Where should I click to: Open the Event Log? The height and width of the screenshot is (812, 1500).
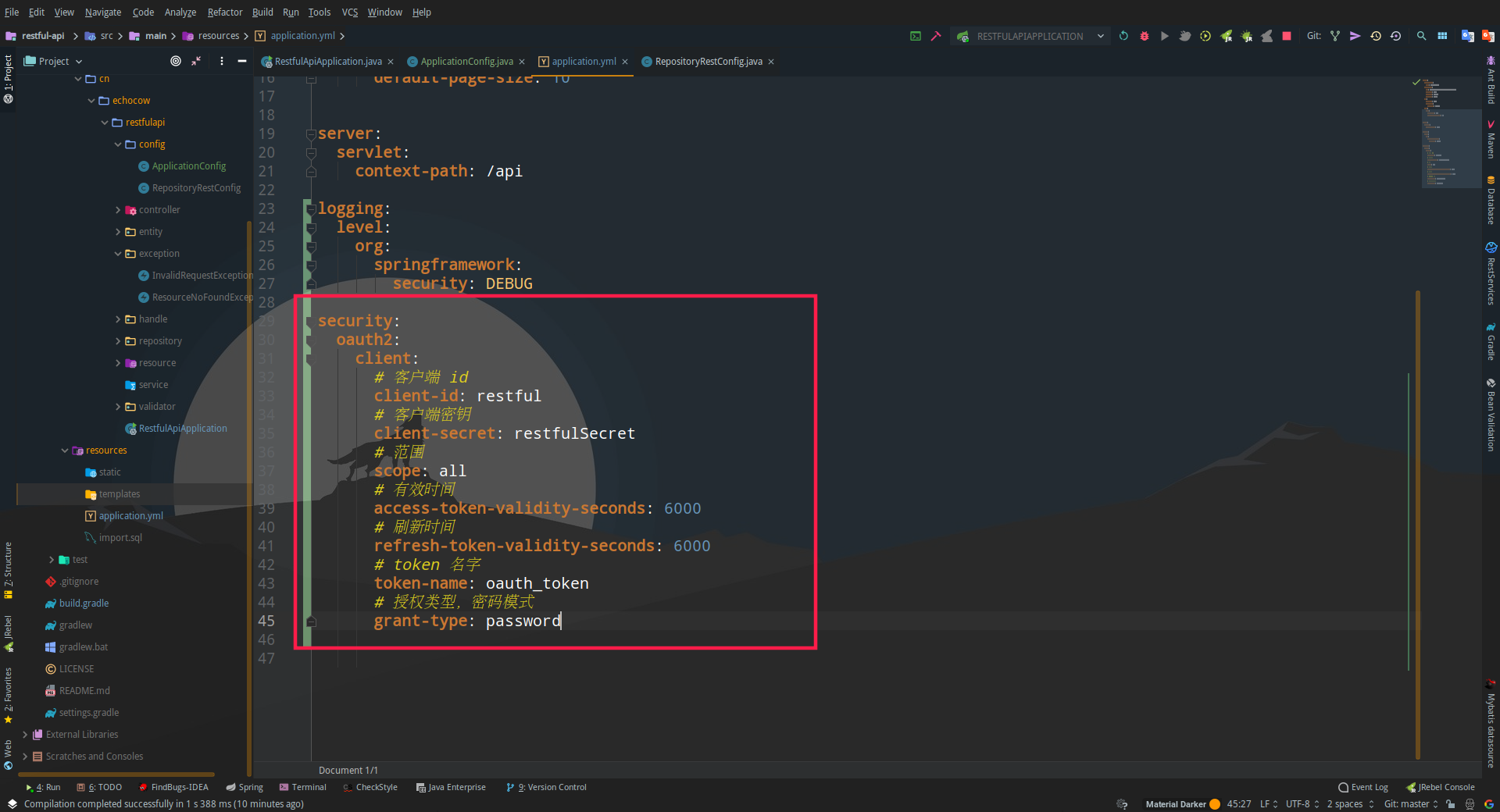[1363, 787]
